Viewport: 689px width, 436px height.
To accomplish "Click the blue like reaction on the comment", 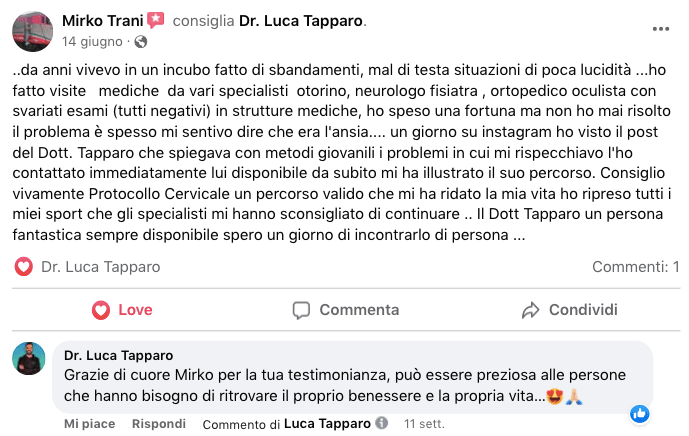I will (x=640, y=413).
